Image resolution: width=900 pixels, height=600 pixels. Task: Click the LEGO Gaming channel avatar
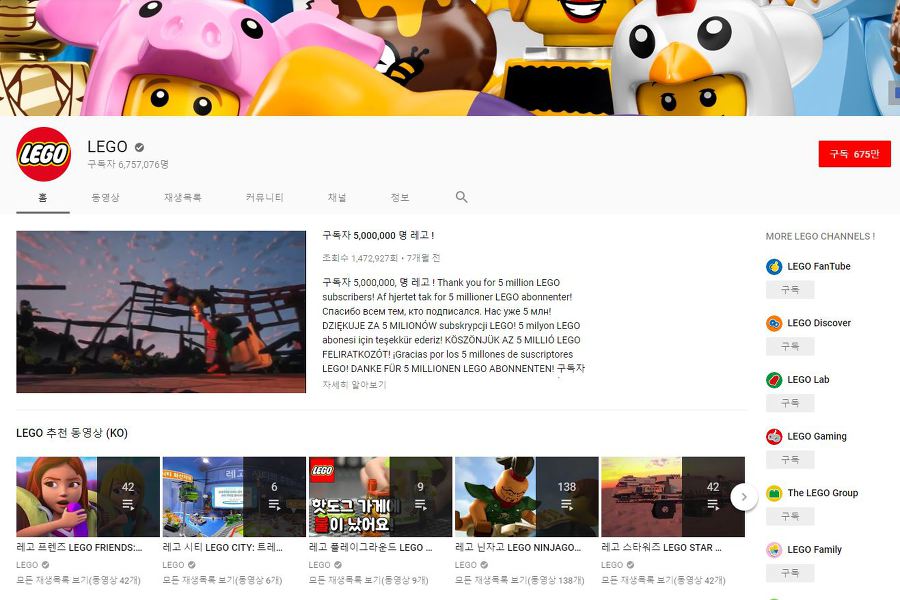tap(774, 436)
